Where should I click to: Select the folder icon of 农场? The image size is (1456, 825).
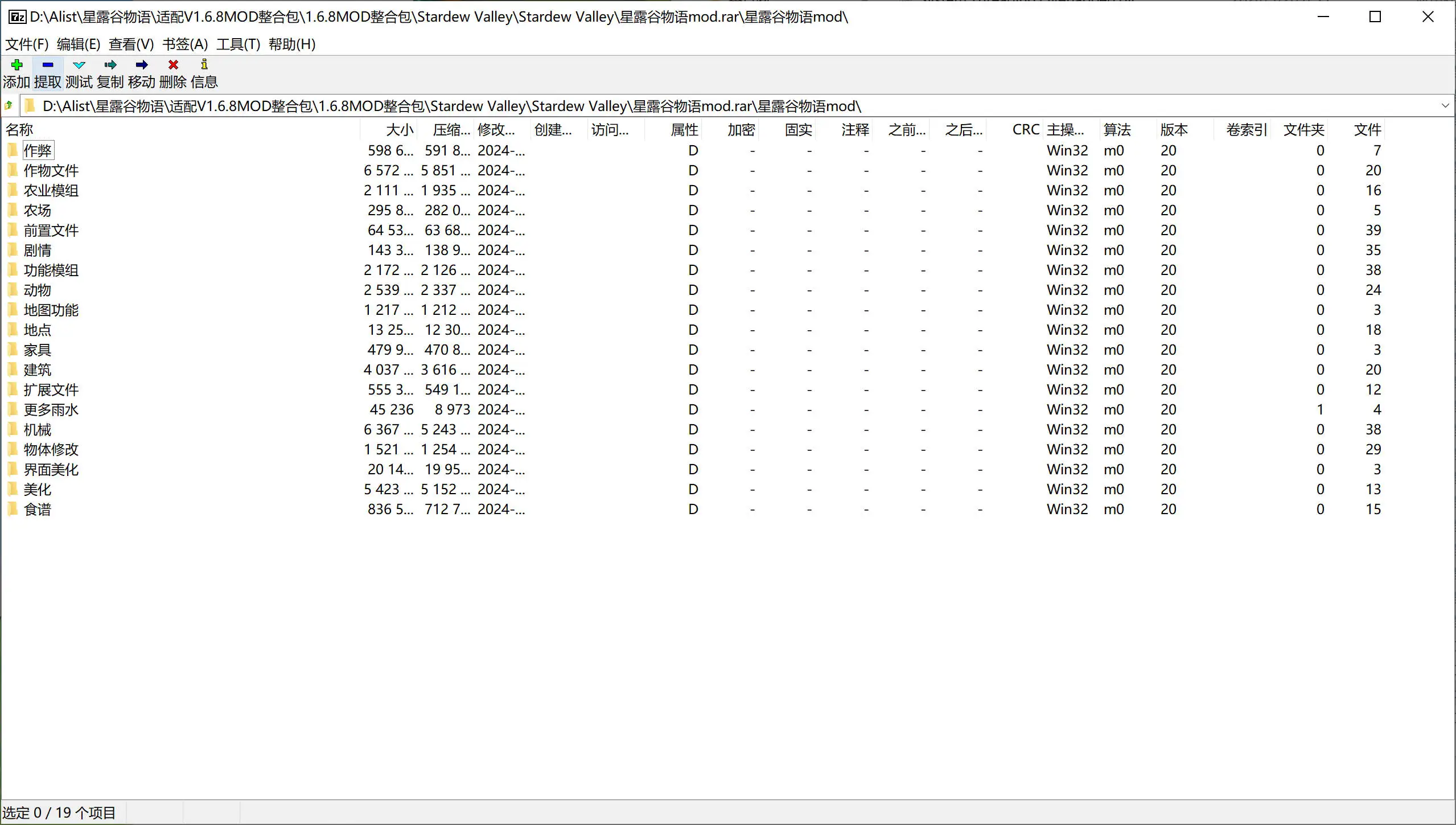pyautogui.click(x=13, y=210)
